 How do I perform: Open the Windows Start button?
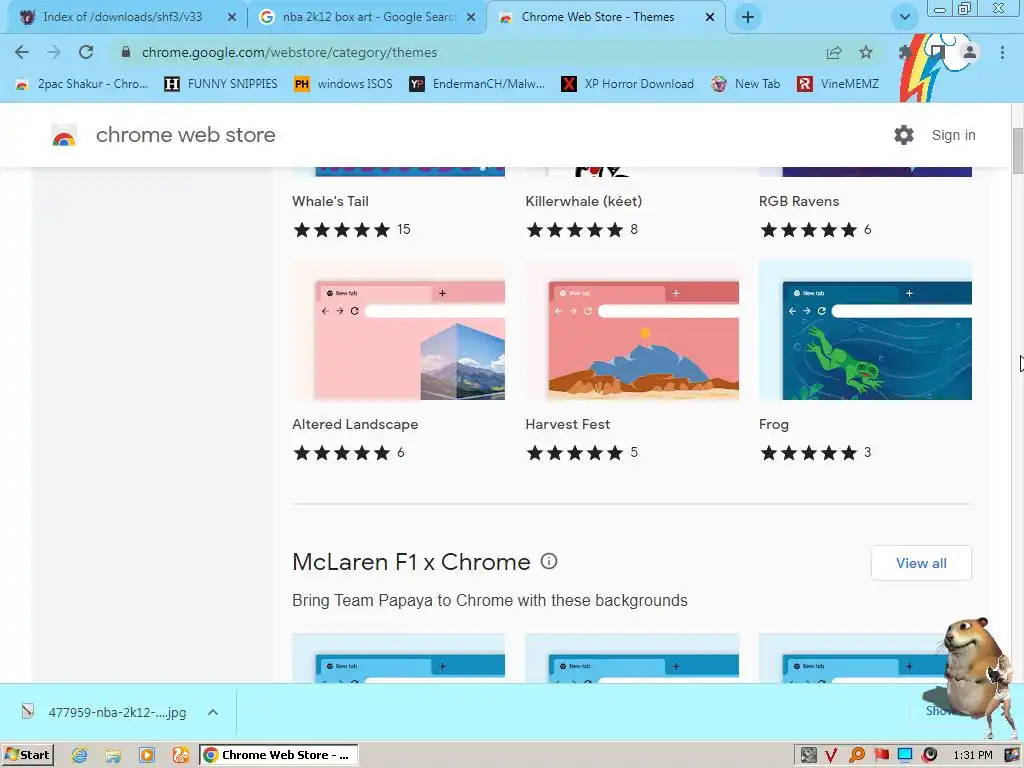(27, 755)
